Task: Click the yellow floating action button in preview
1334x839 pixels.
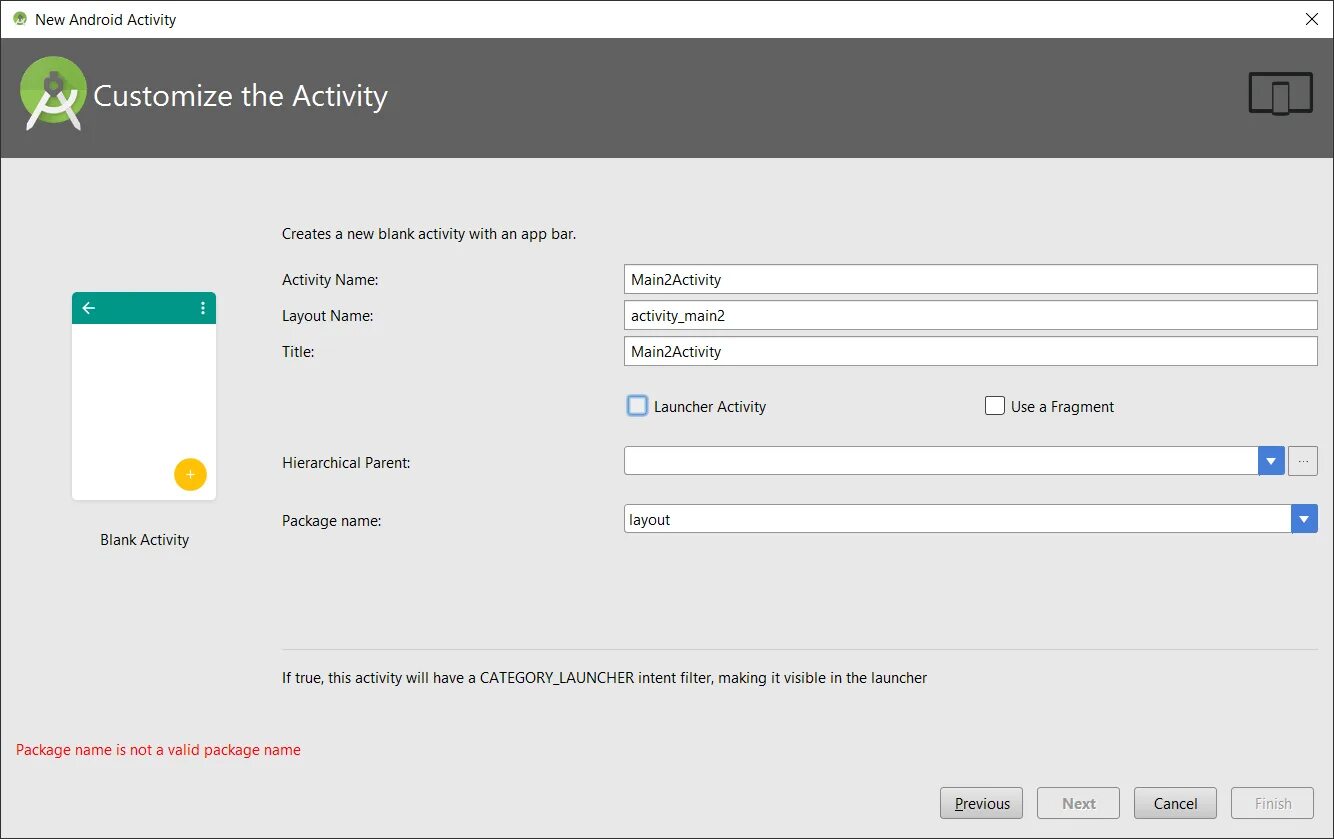Action: click(x=190, y=474)
